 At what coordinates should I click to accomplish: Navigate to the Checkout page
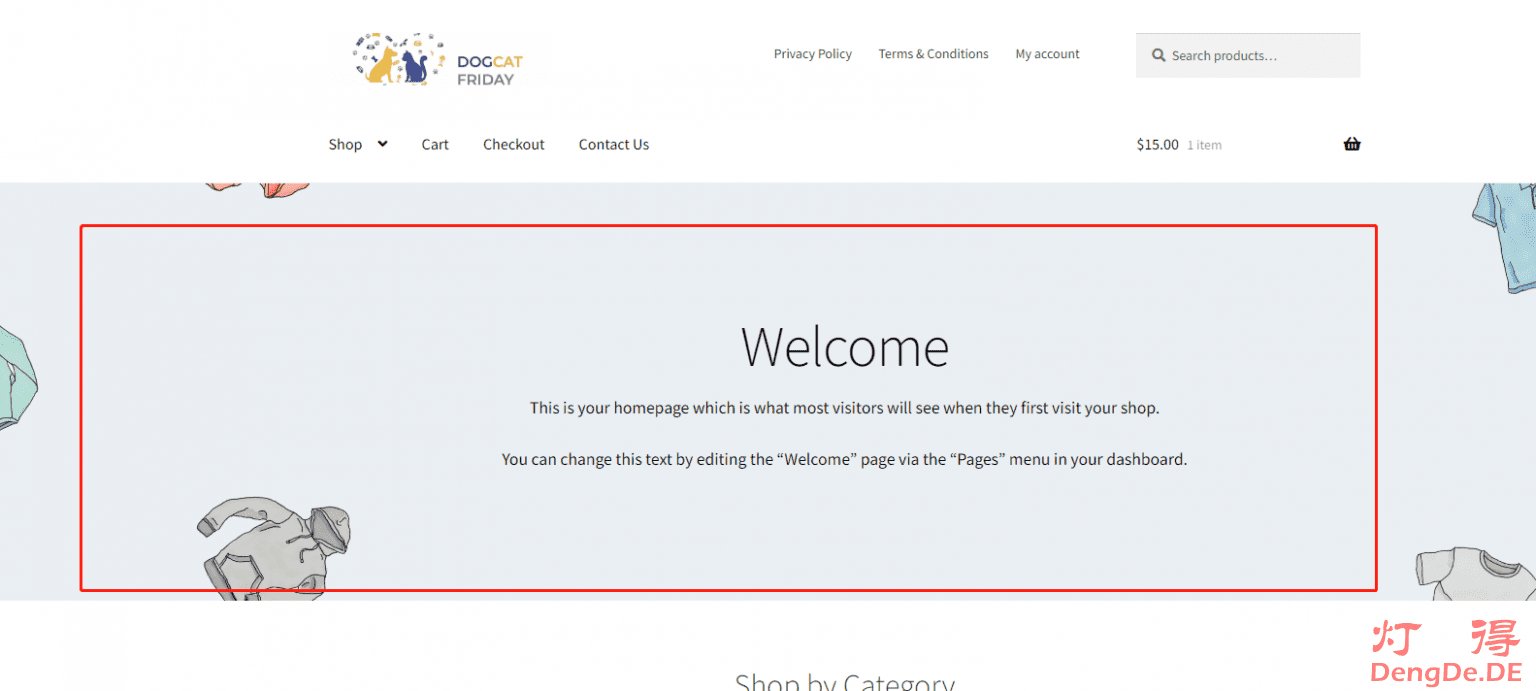514,145
